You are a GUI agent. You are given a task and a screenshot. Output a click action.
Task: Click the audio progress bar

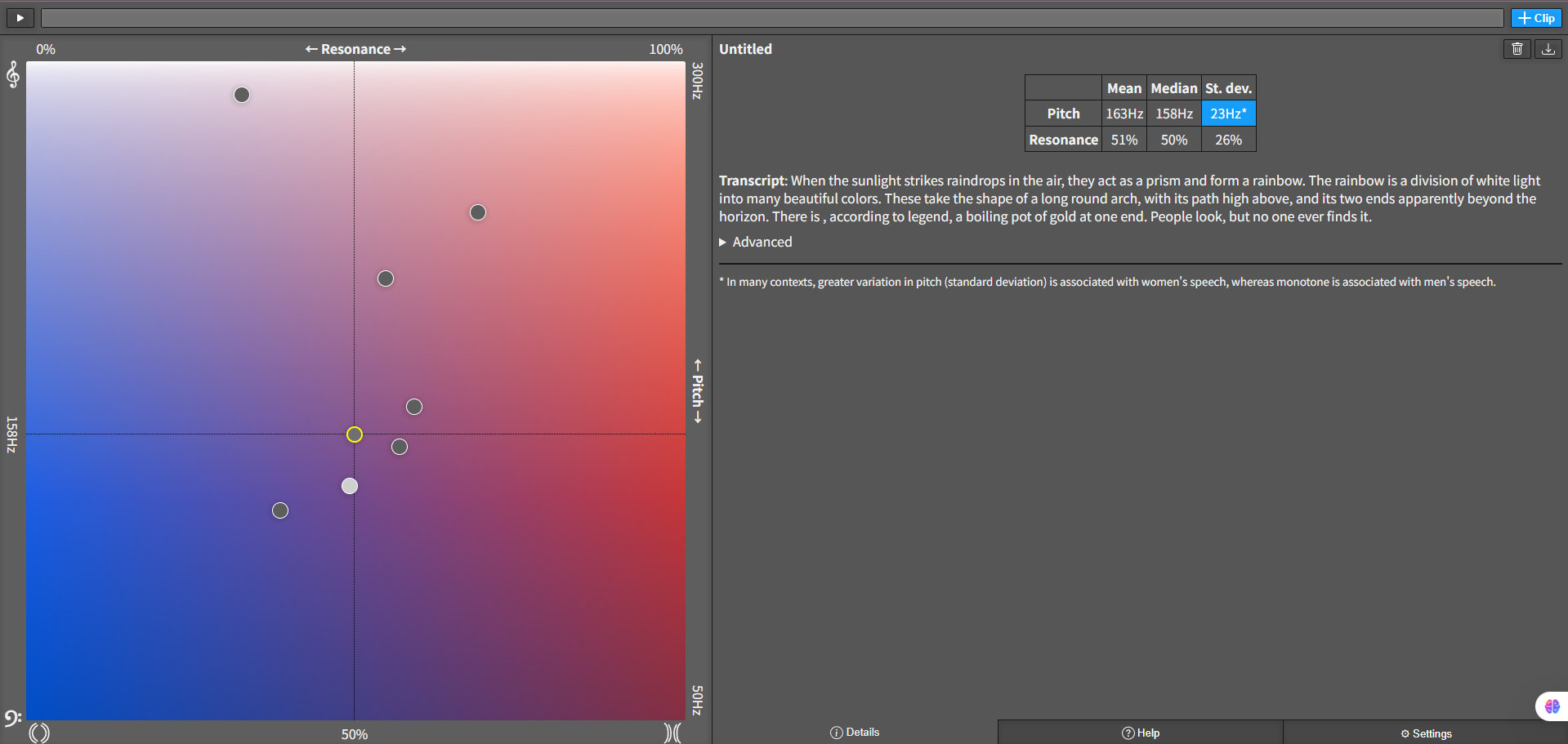771,18
